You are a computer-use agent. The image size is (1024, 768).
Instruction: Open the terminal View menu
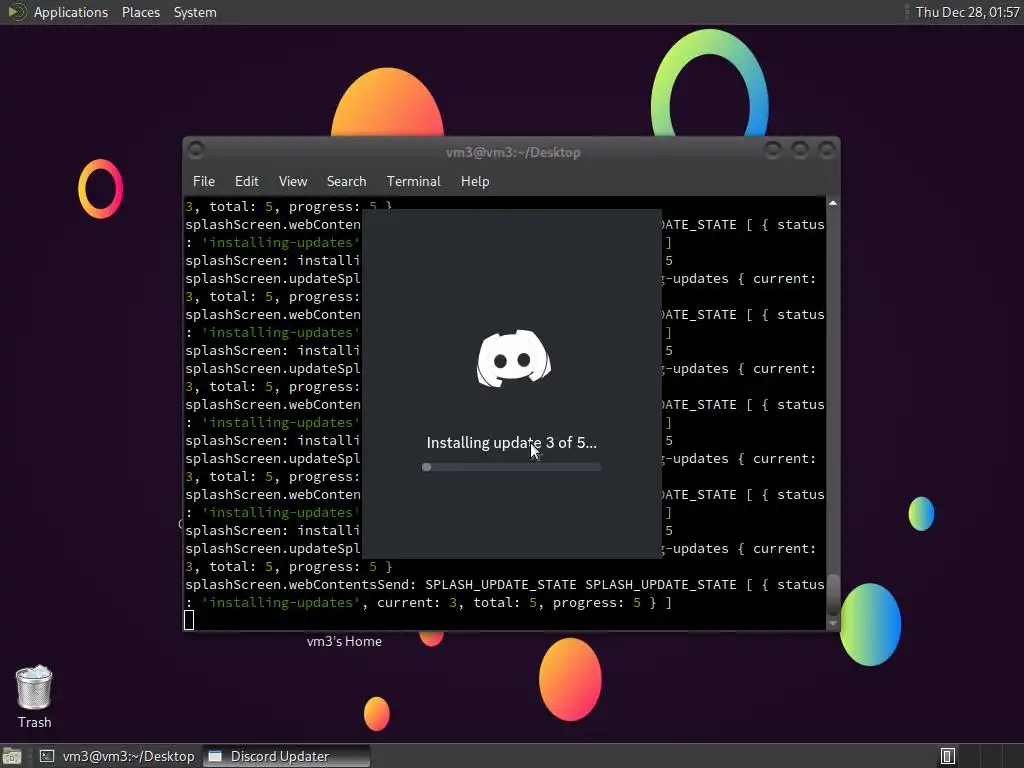coord(293,182)
